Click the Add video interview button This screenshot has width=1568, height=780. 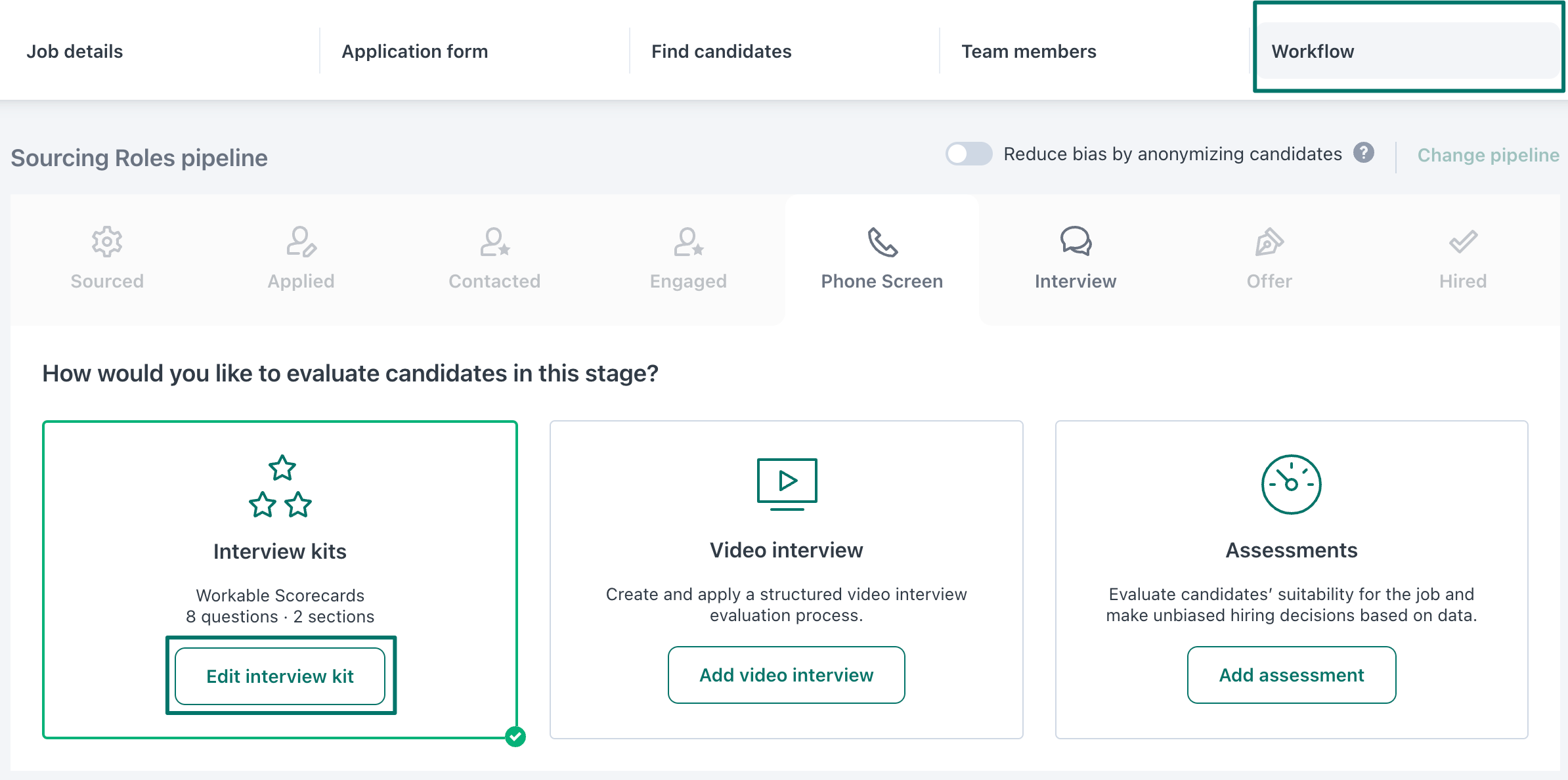coord(787,675)
